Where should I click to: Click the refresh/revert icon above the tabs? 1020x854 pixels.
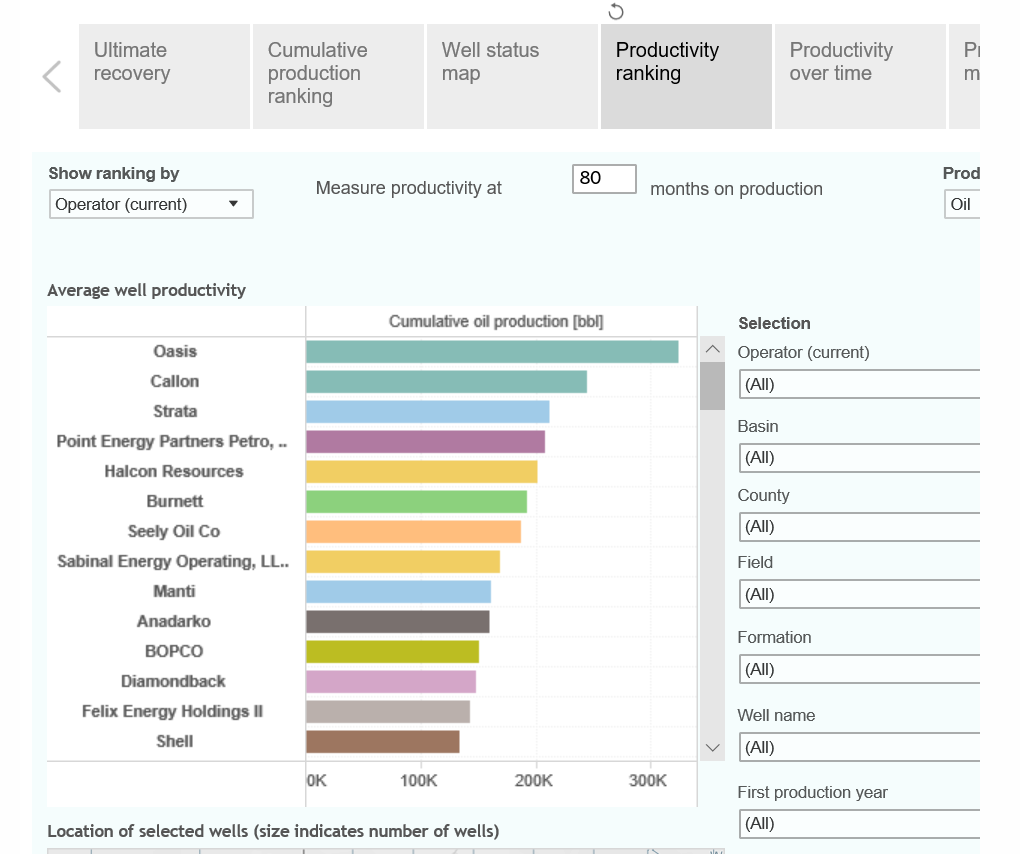615,12
